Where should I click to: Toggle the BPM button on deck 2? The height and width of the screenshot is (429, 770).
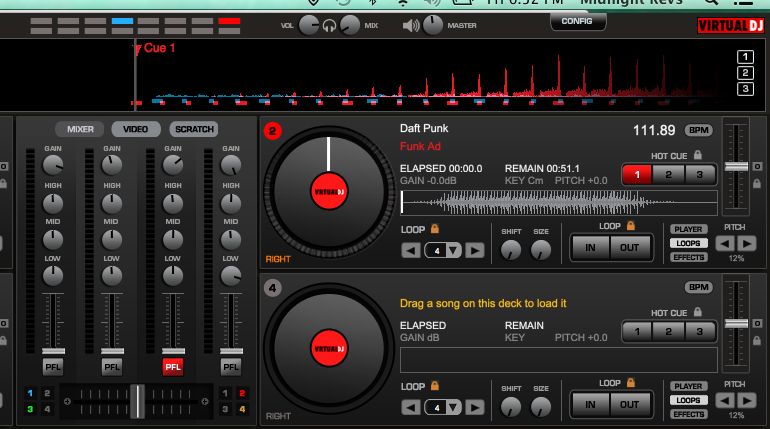coord(698,130)
